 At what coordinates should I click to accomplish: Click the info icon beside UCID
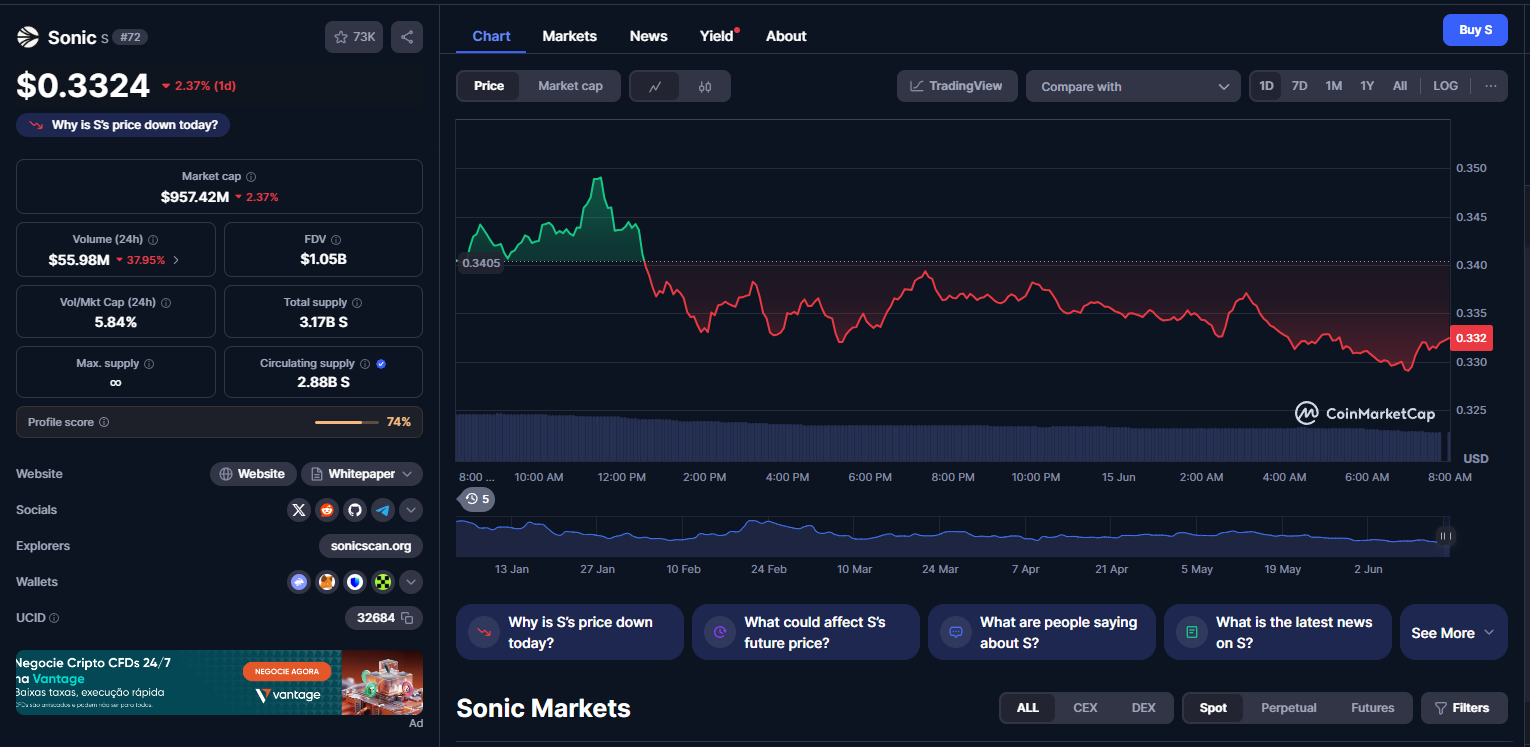click(54, 618)
